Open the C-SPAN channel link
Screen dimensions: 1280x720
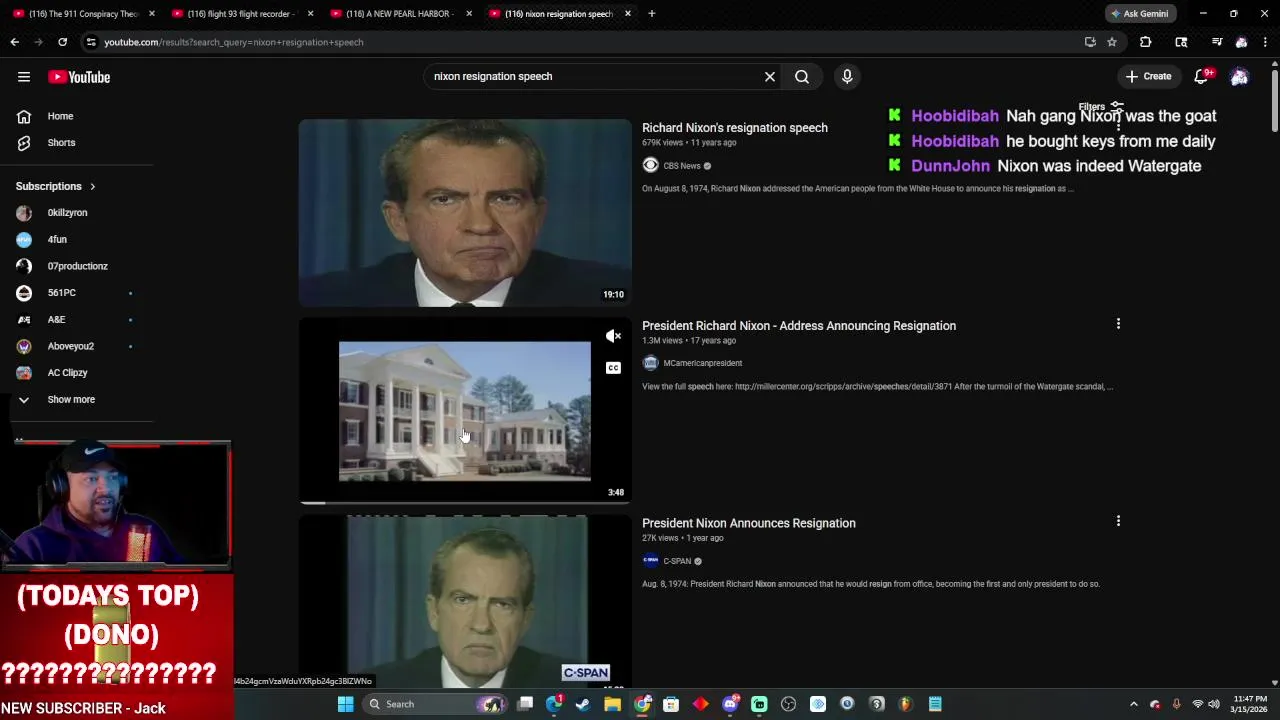(x=677, y=561)
